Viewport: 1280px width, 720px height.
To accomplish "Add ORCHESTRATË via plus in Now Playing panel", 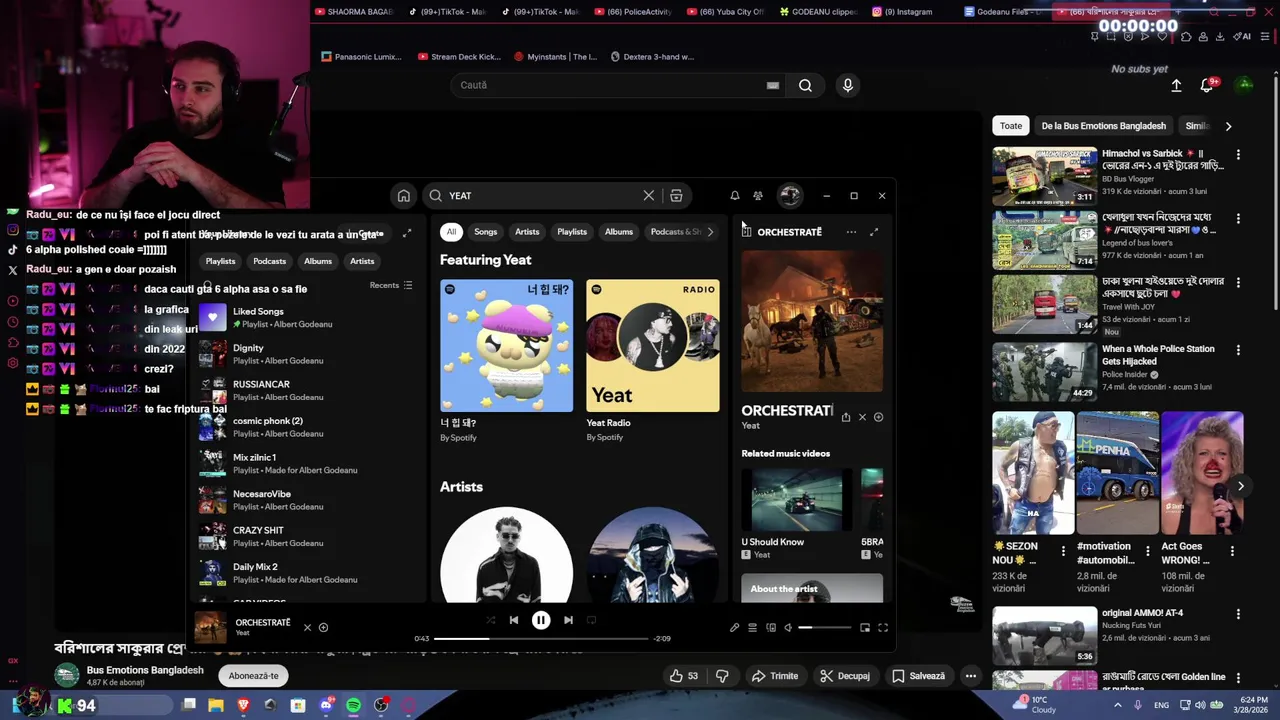I will tap(878, 417).
